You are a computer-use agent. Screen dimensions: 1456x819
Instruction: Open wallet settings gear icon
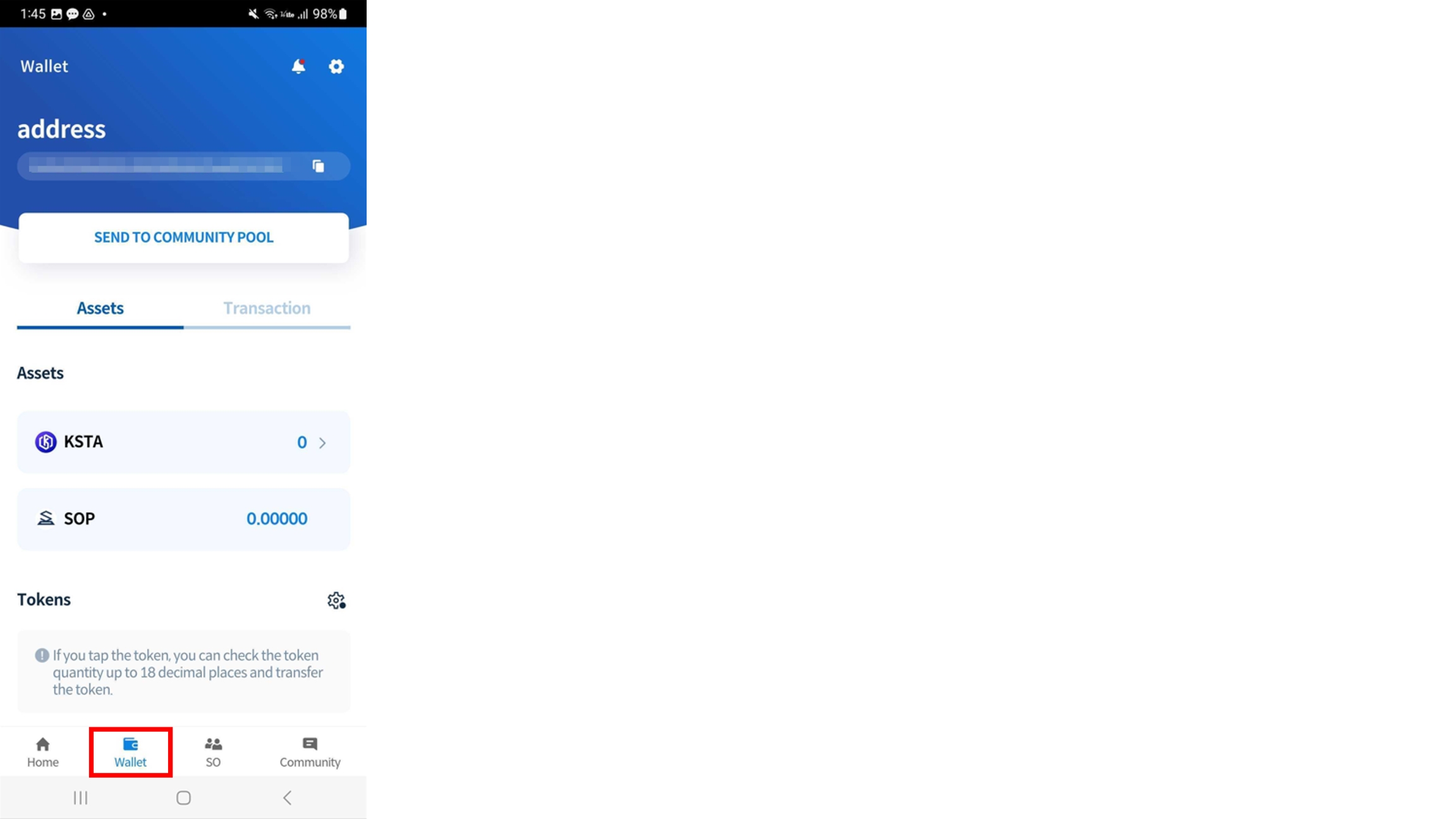pyautogui.click(x=336, y=66)
